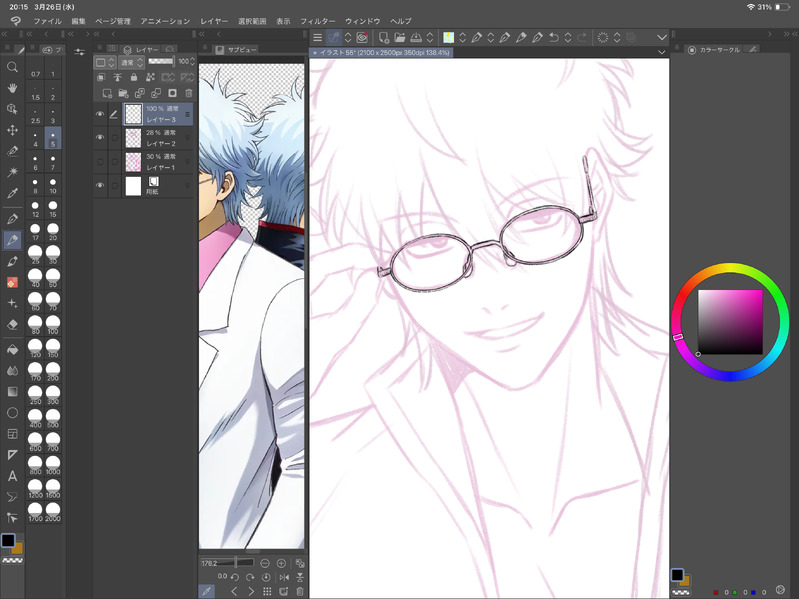
Task: Open the ヘルプ menu
Action: click(401, 21)
